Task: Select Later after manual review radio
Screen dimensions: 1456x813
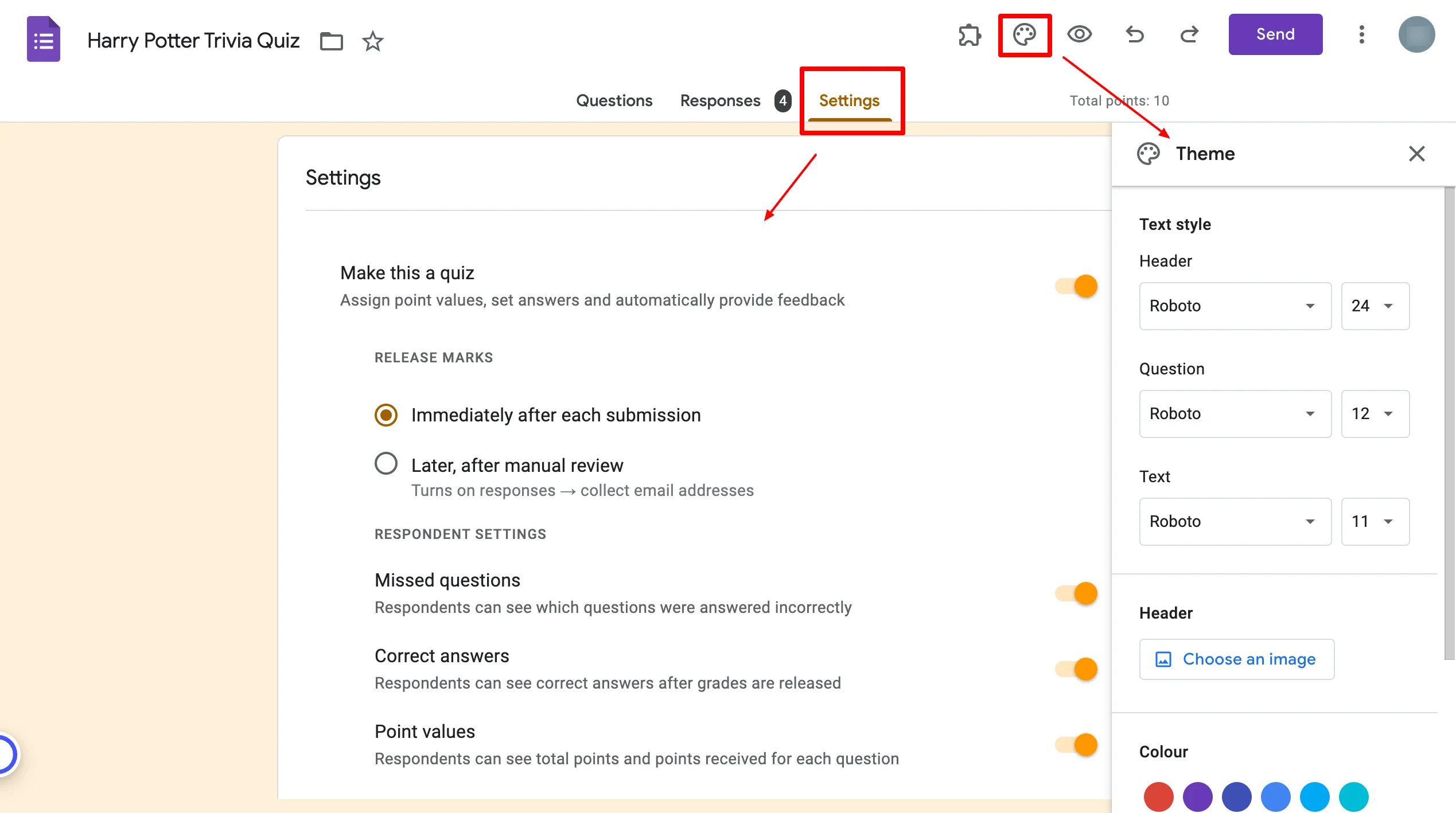Action: pyautogui.click(x=386, y=464)
